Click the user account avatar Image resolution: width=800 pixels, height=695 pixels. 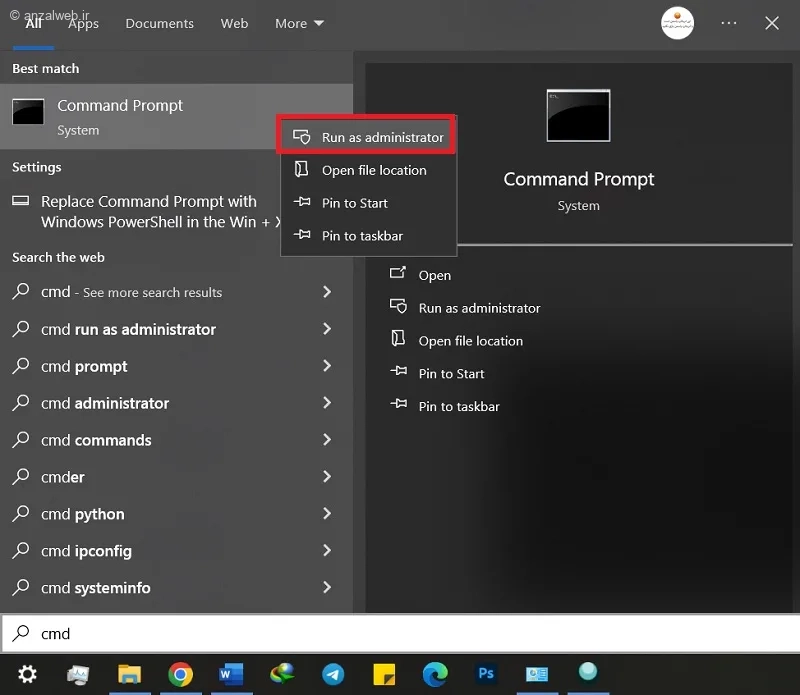678,23
